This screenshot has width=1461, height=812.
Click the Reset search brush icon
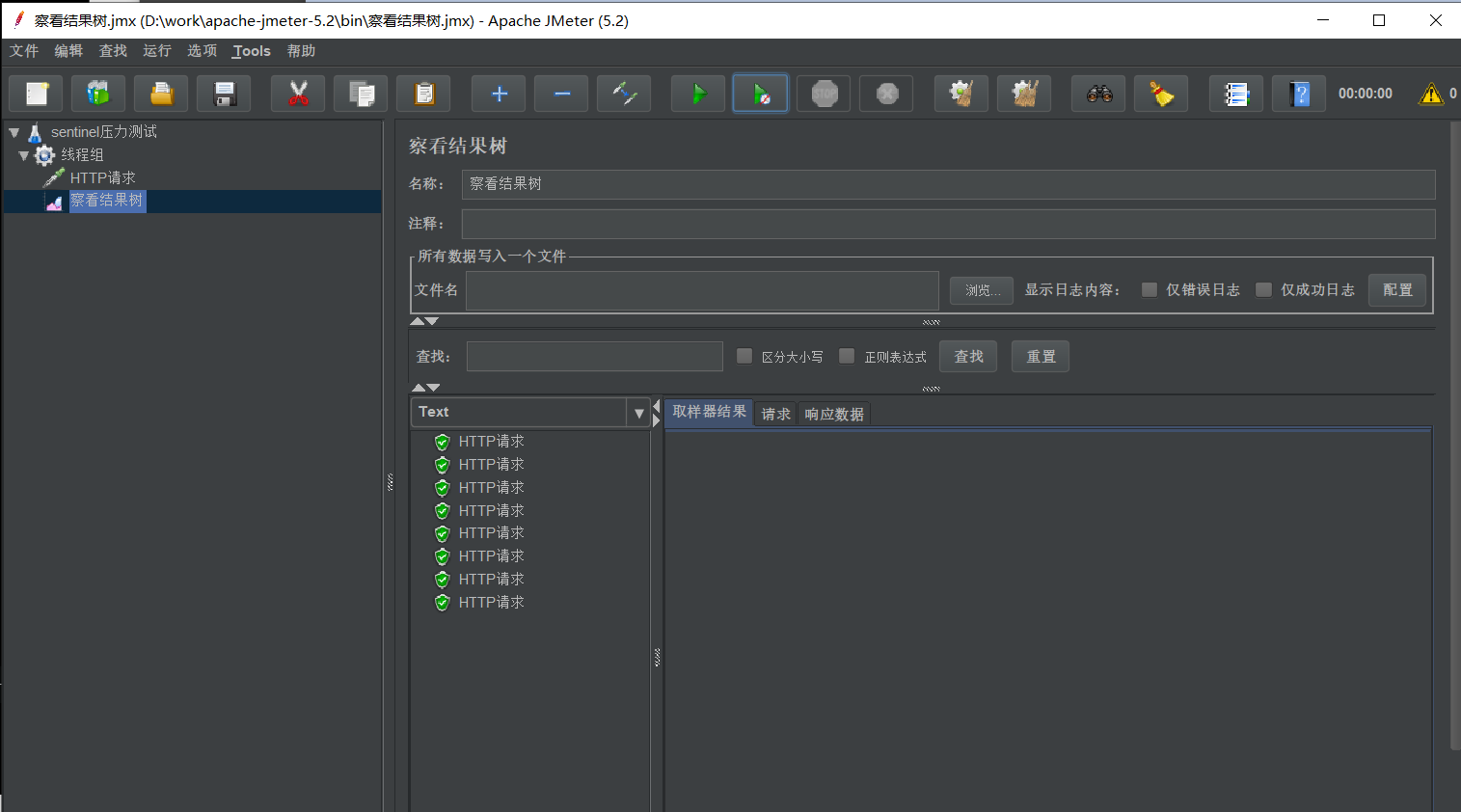pos(1161,94)
